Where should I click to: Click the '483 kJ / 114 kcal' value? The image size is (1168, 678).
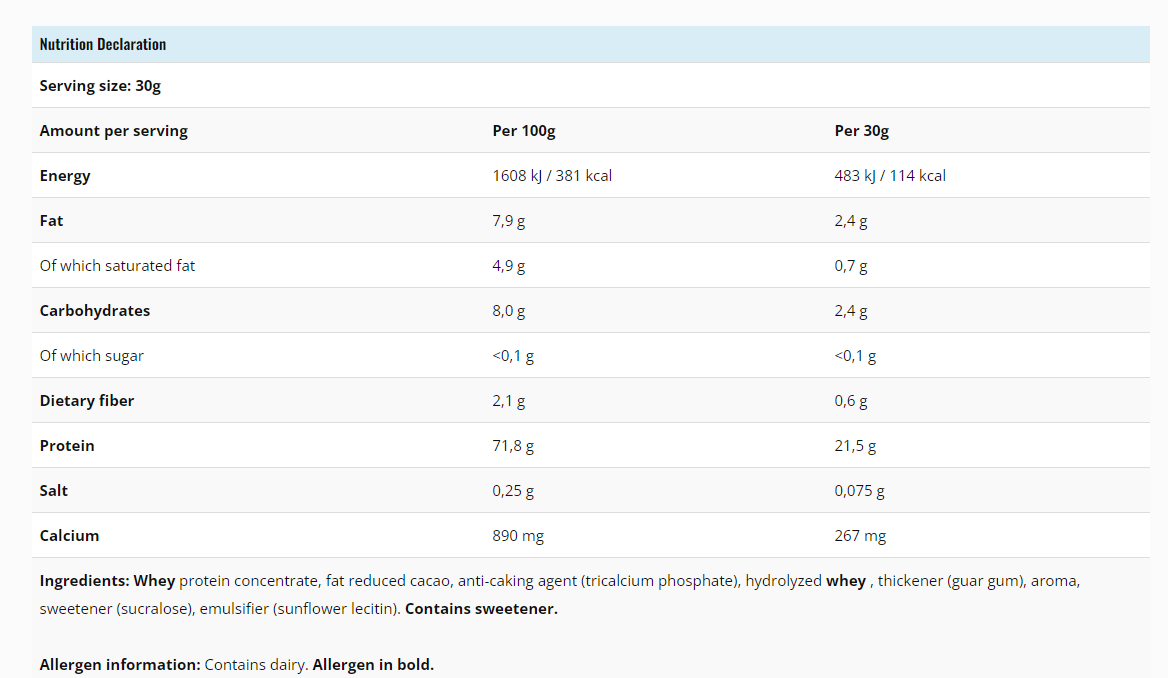pos(890,176)
